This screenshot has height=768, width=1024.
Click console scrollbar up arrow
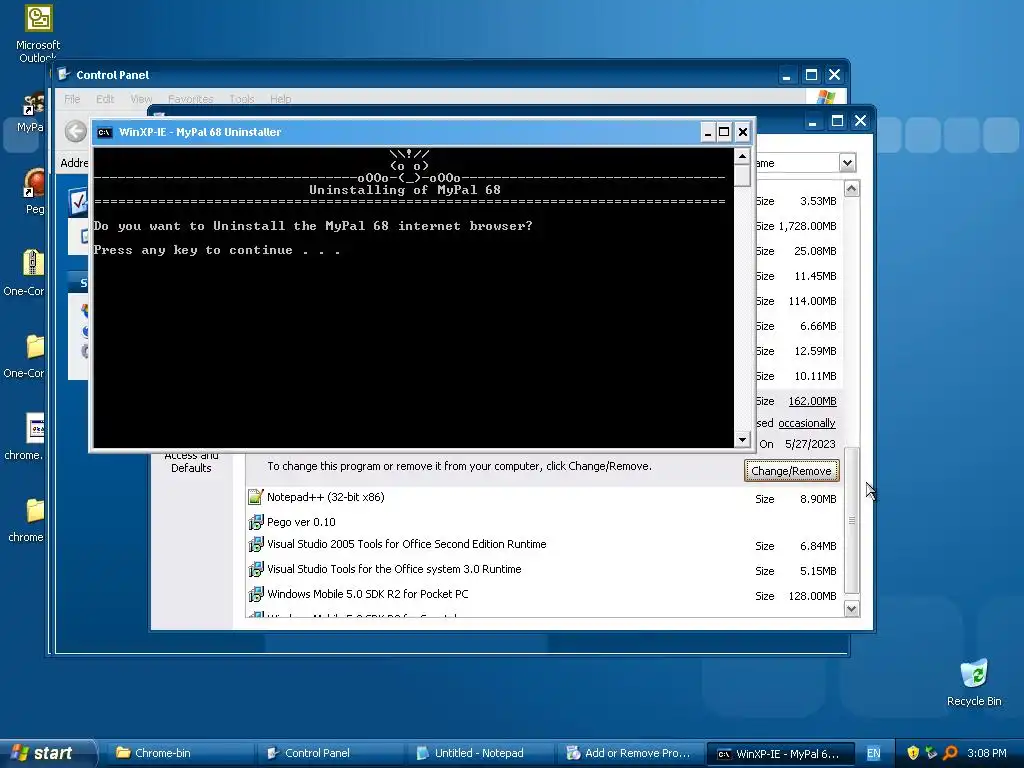[742, 156]
